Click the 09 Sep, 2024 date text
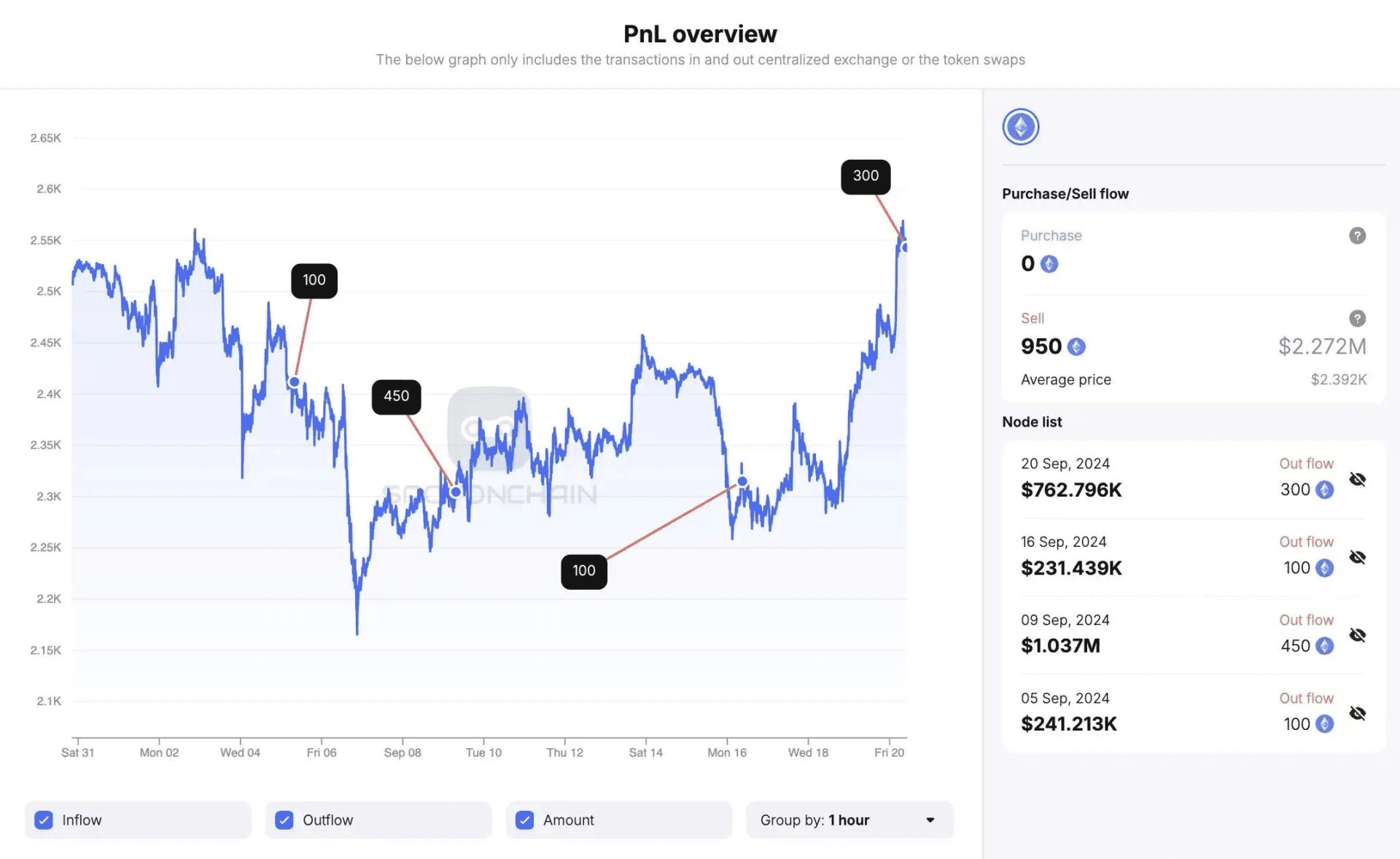1400x859 pixels. click(1065, 620)
